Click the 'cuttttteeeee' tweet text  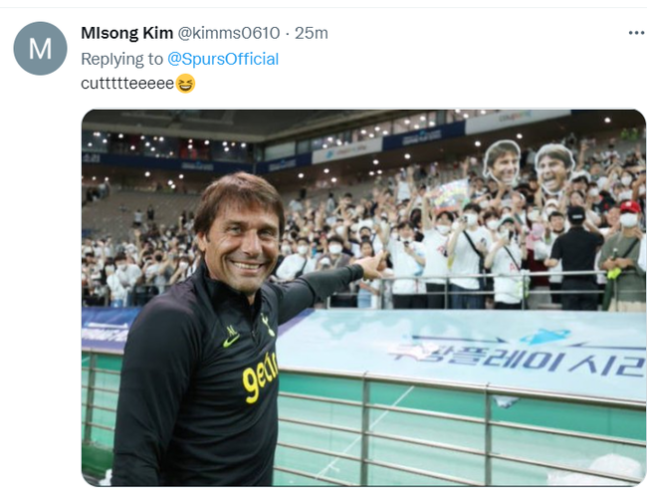[127, 83]
